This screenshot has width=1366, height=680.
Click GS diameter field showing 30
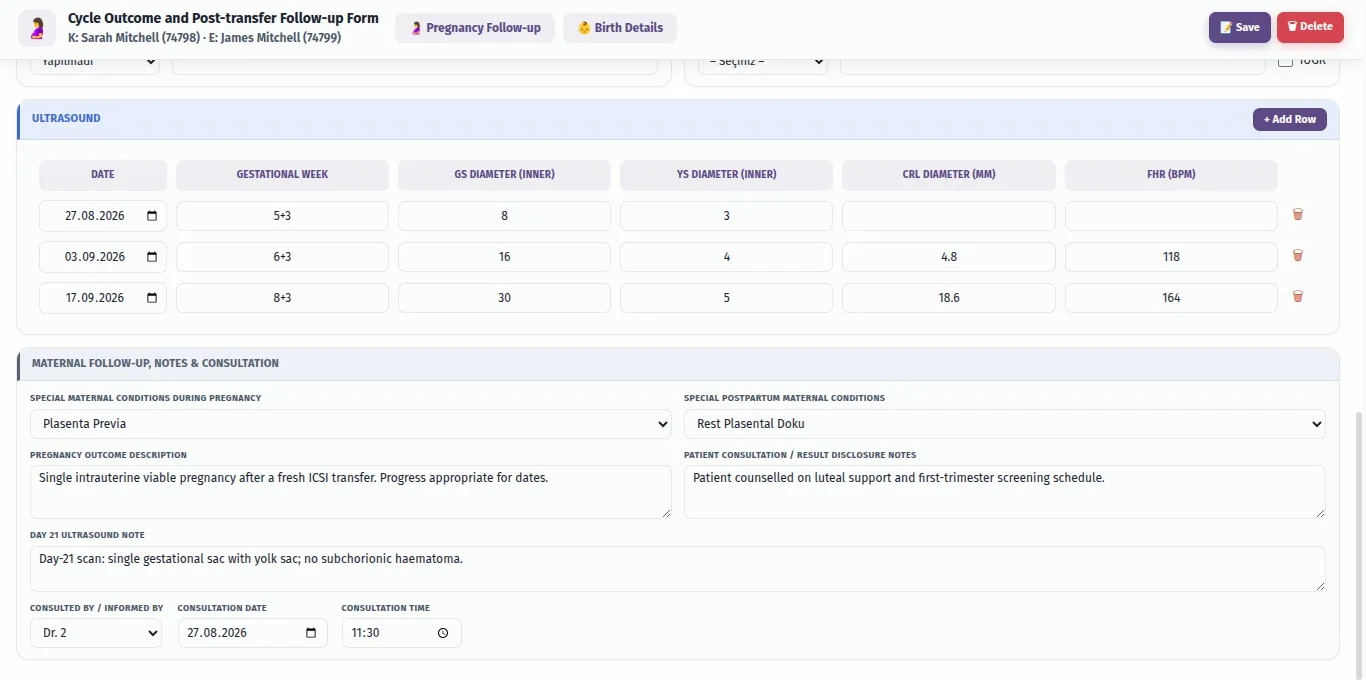click(504, 298)
